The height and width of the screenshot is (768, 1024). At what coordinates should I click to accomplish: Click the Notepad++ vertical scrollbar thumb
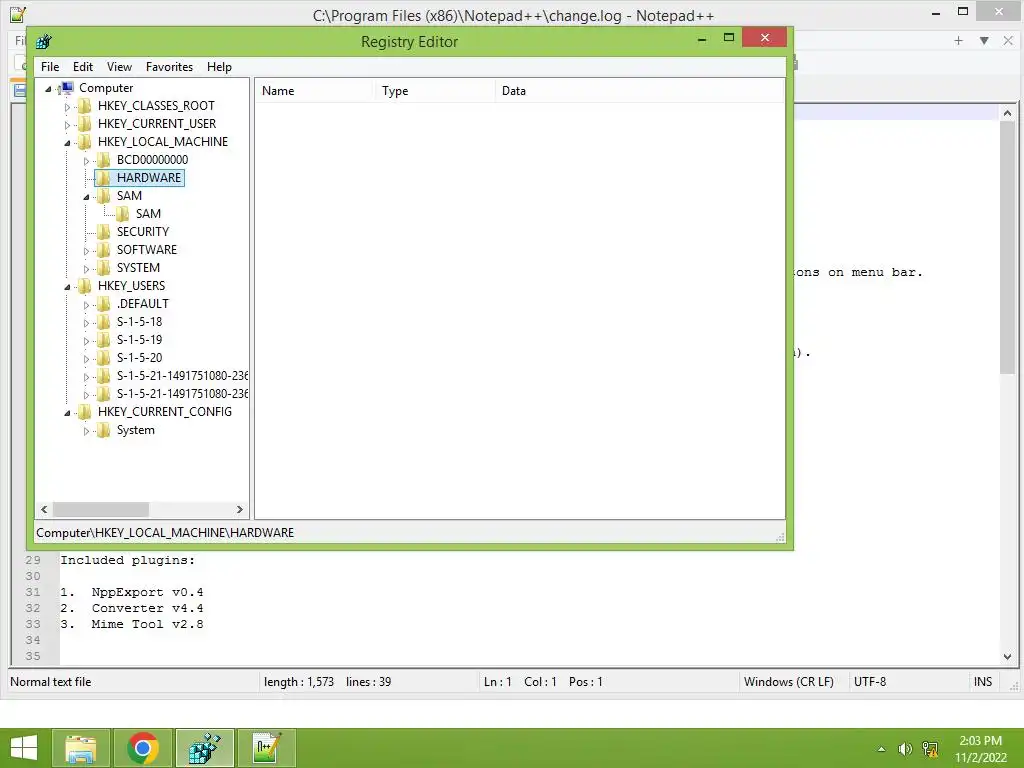[x=1007, y=248]
